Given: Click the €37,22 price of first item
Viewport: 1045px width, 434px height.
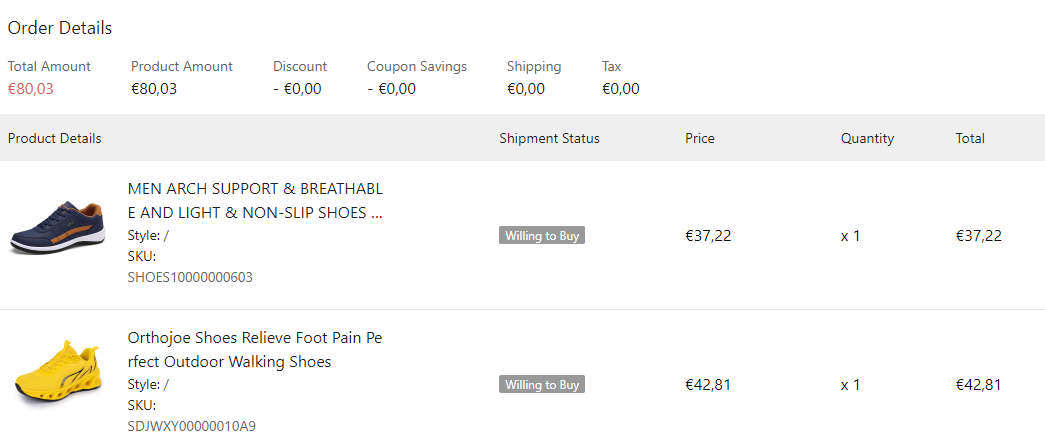Looking at the screenshot, I should pos(708,236).
